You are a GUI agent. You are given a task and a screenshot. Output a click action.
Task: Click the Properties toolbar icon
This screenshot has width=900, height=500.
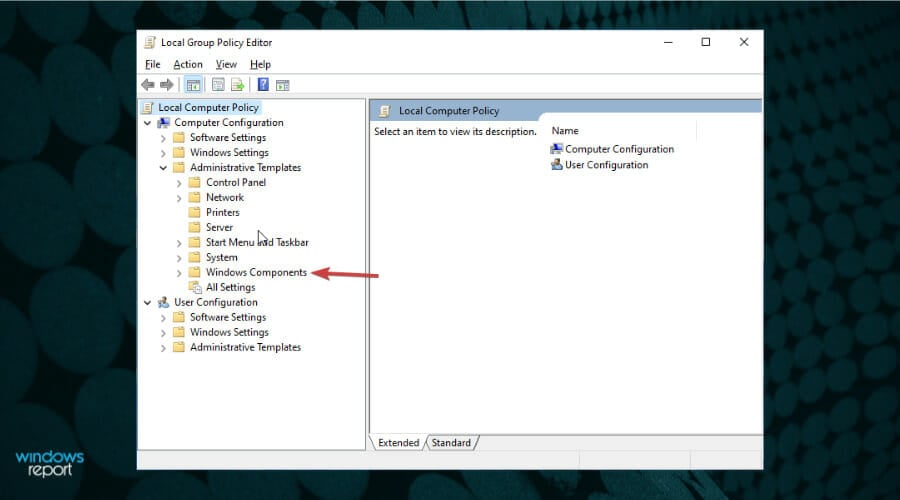pos(218,85)
